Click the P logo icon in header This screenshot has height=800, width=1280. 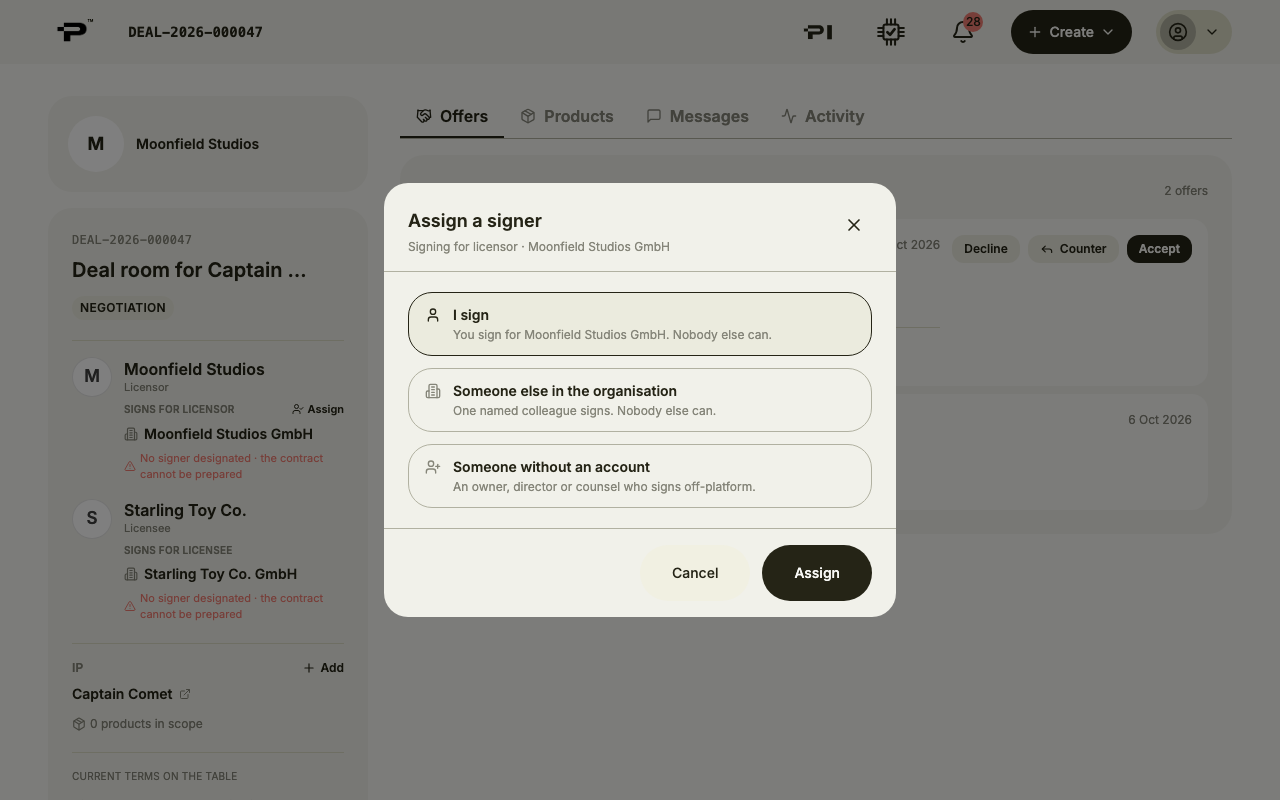[74, 31]
